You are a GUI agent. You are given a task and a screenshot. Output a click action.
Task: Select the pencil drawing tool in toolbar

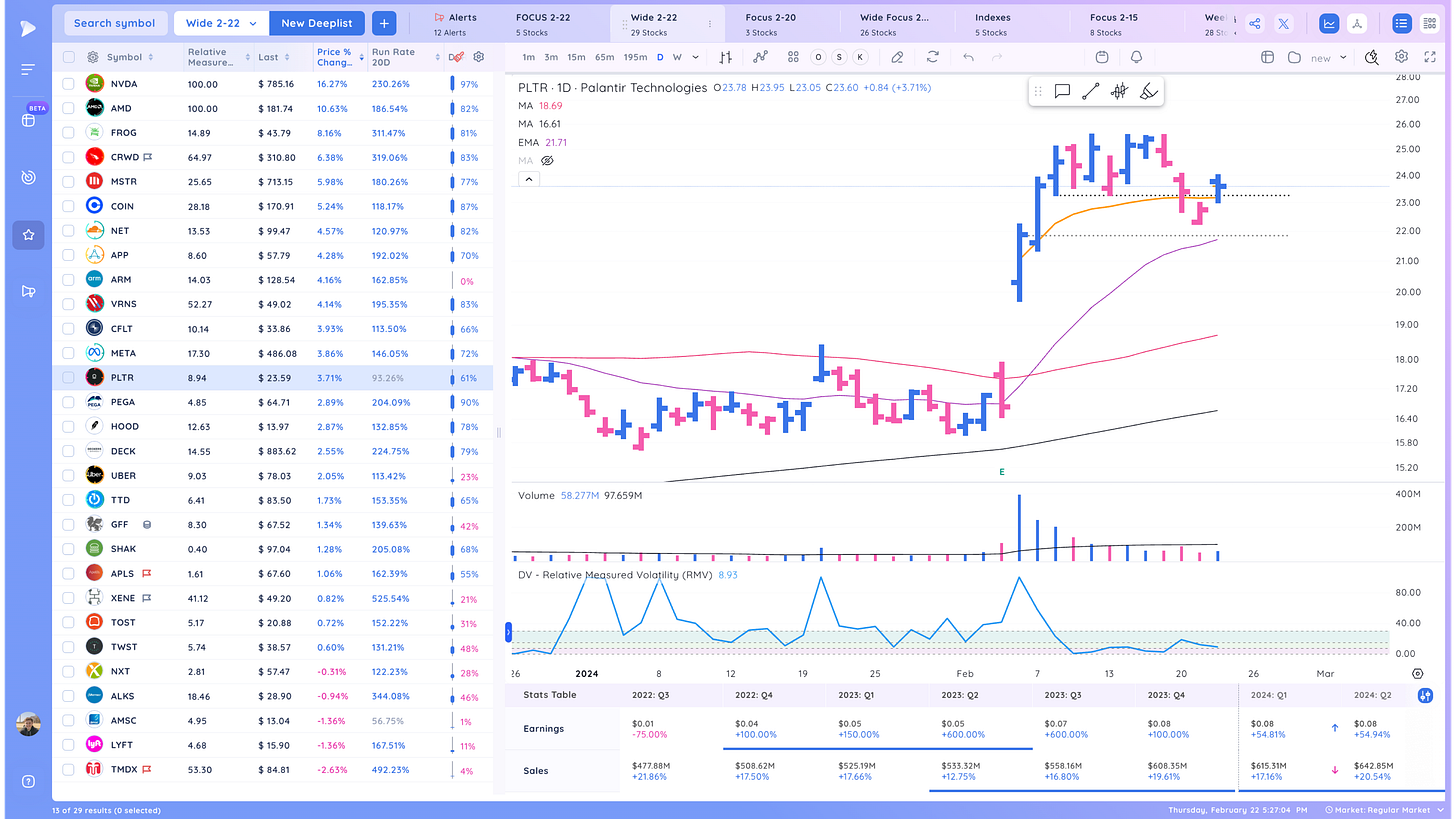tap(898, 57)
